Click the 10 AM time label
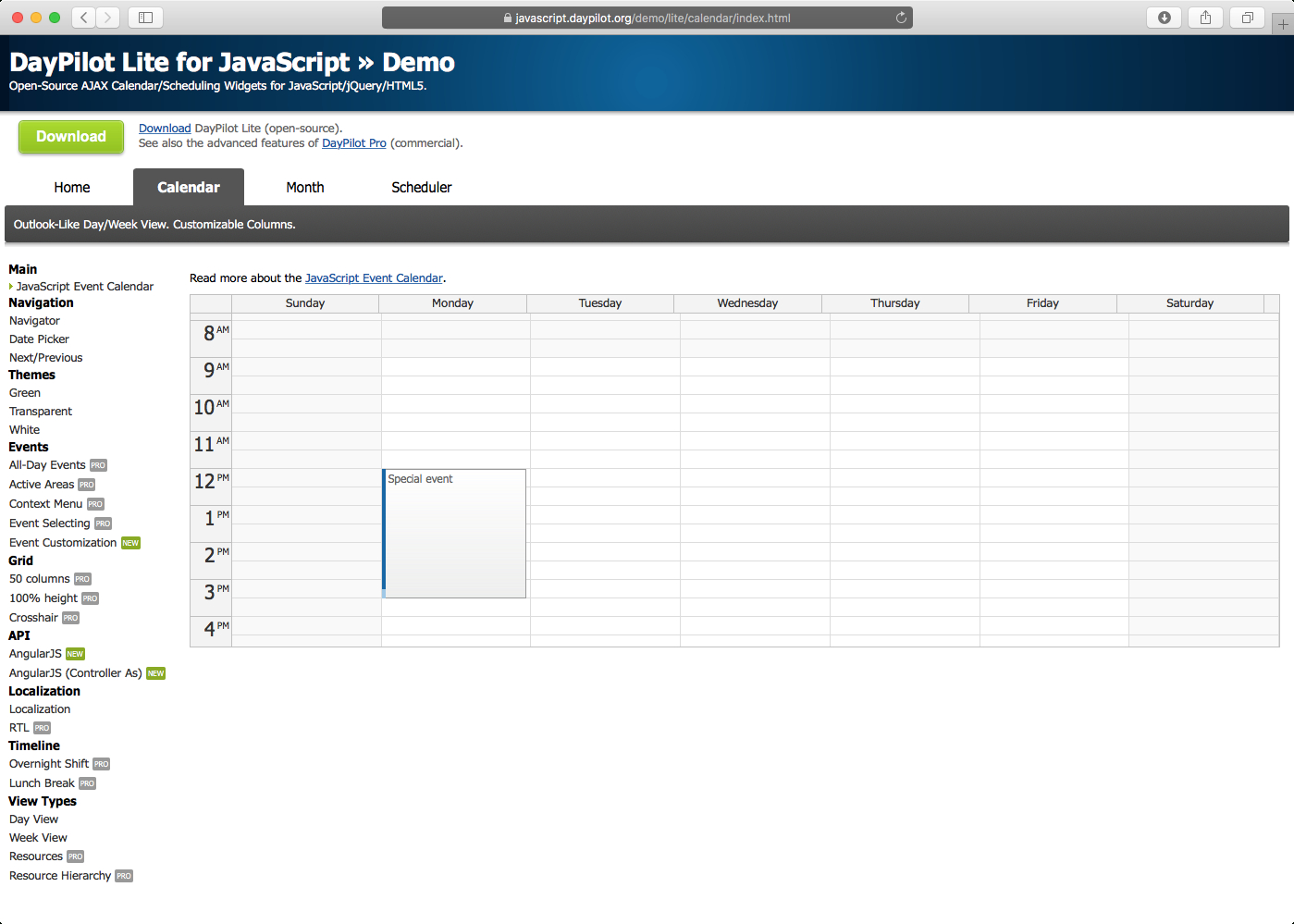The height and width of the screenshot is (924, 1294). pyautogui.click(x=211, y=413)
